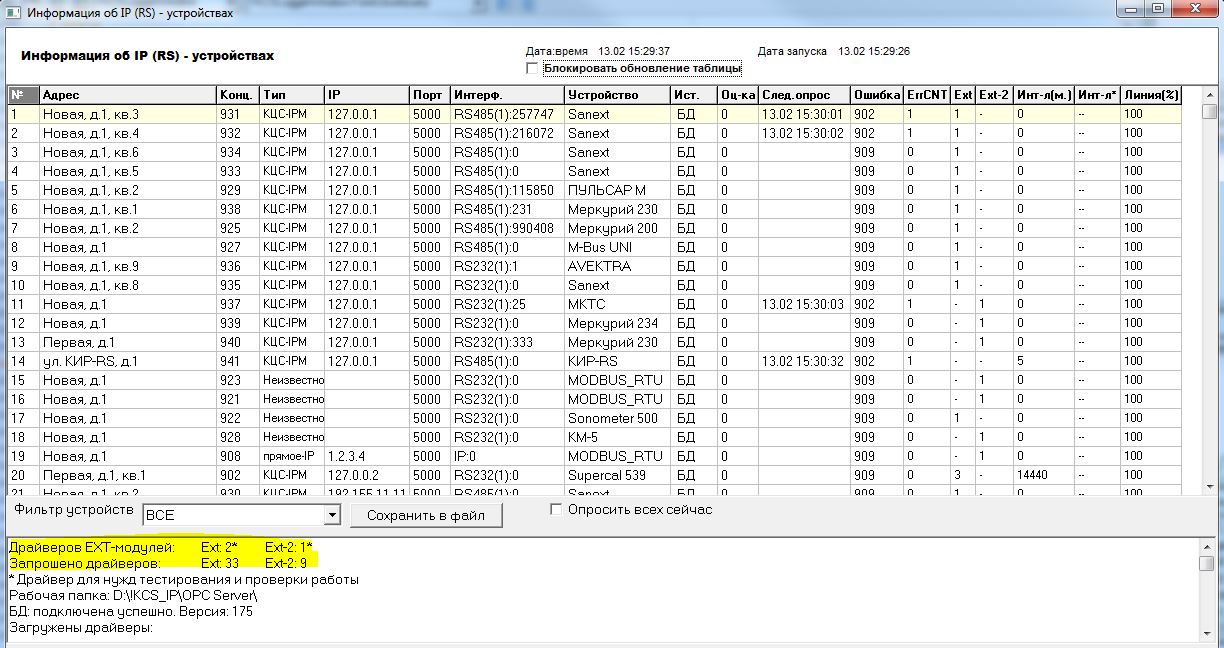The width and height of the screenshot is (1224, 648).
Task: Open the 'Фильтр устройств' dropdown arrow
Action: [333, 516]
